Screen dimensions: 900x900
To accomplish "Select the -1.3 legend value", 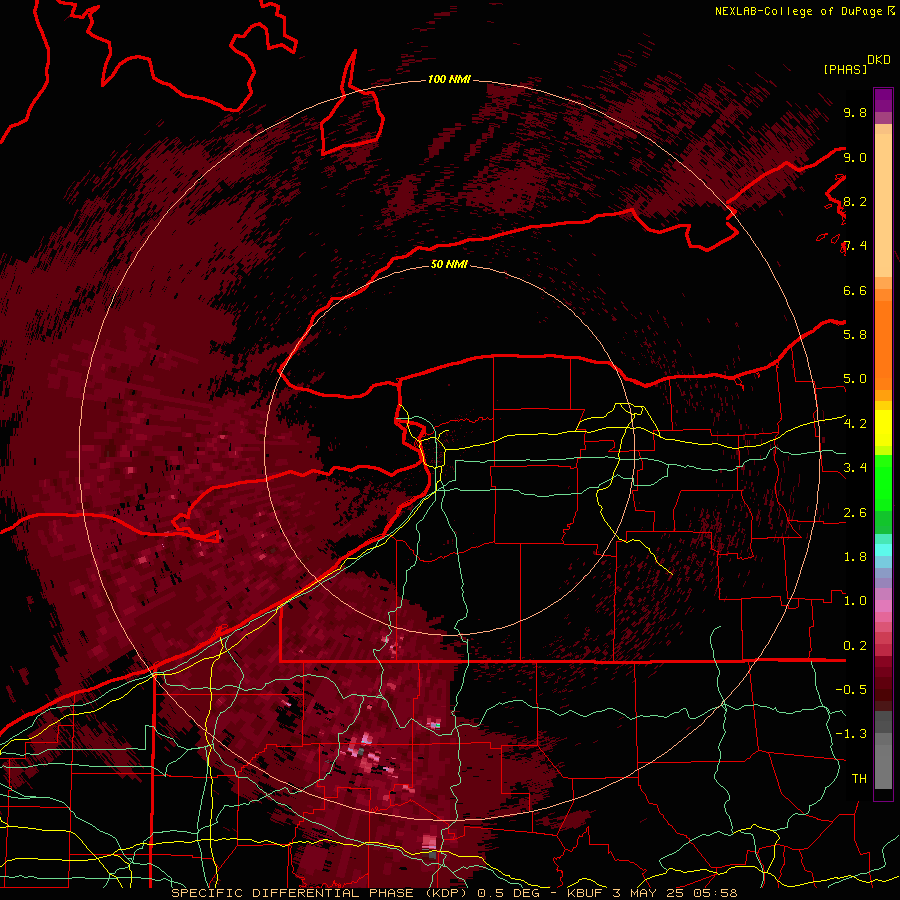I will click(x=851, y=734).
